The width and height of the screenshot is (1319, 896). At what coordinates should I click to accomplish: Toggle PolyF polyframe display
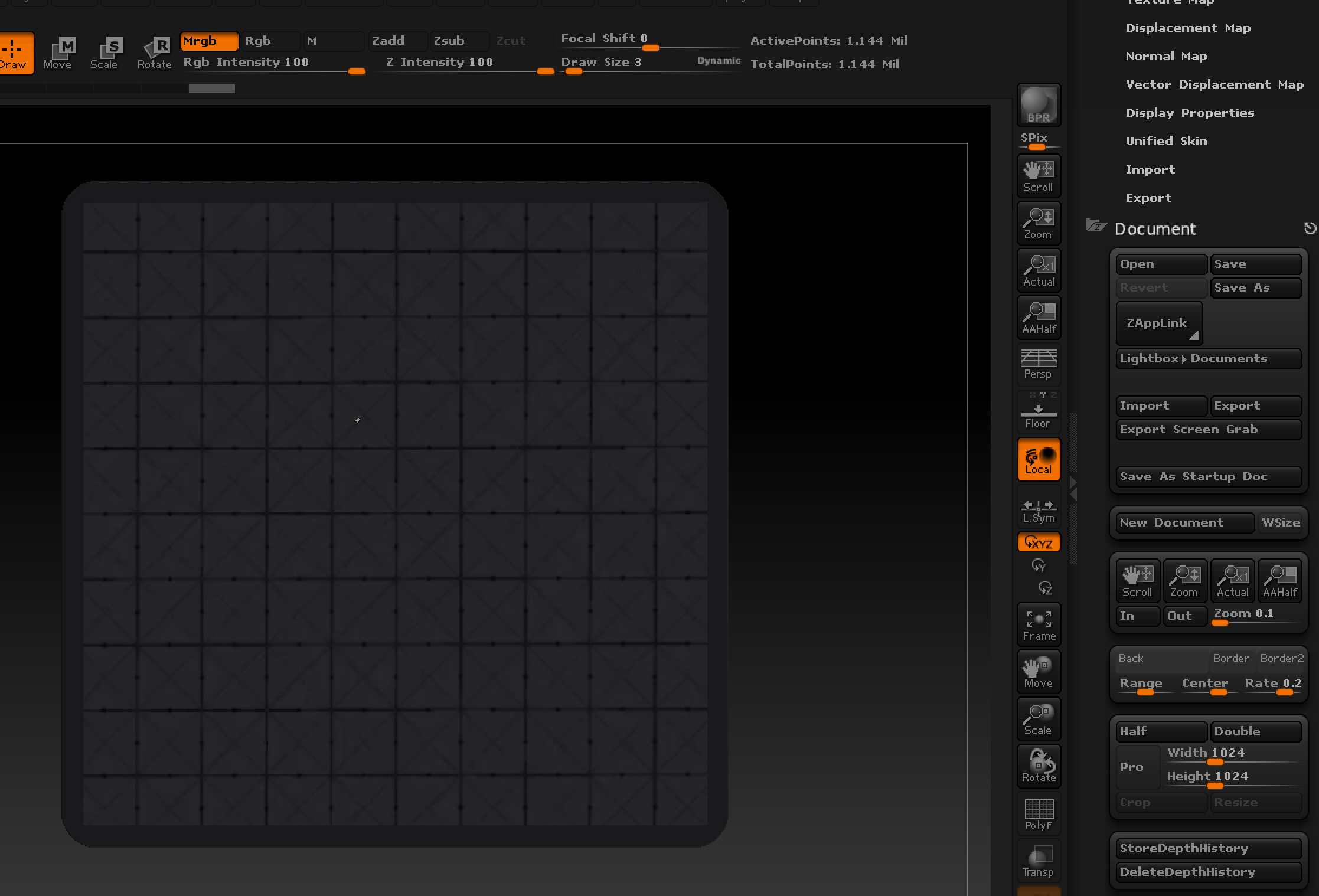click(1039, 813)
